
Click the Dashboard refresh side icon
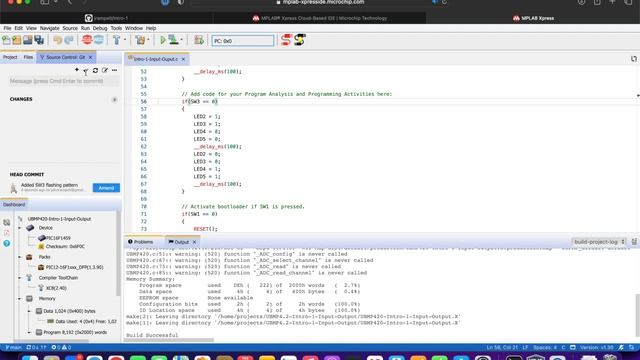tap(7, 222)
